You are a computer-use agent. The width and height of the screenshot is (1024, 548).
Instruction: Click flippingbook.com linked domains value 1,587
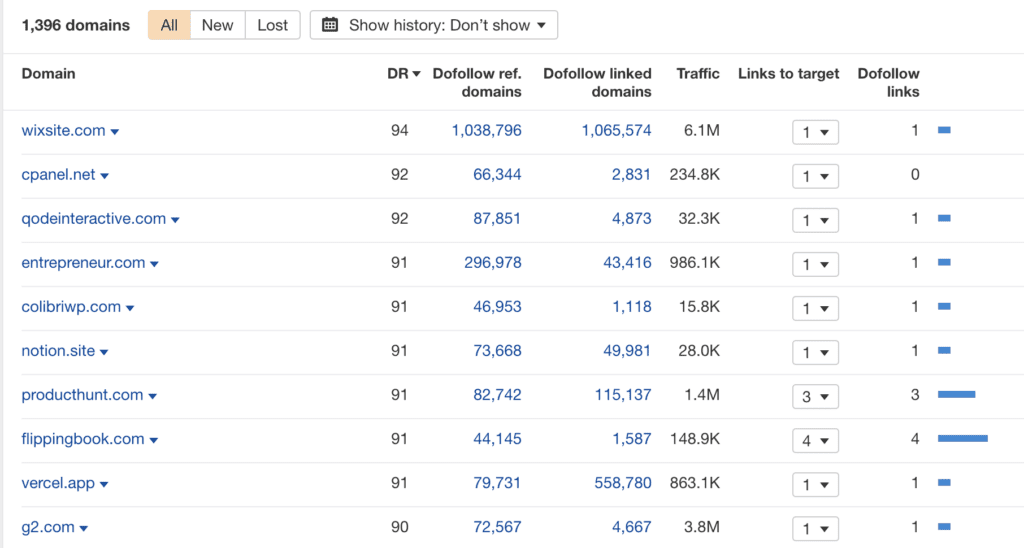click(632, 439)
